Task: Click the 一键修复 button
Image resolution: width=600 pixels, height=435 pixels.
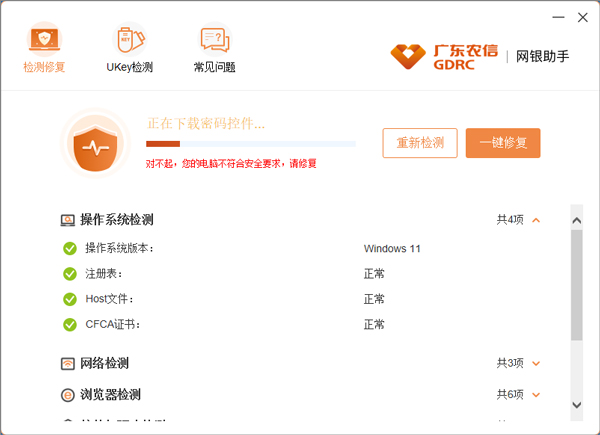Action: click(503, 143)
